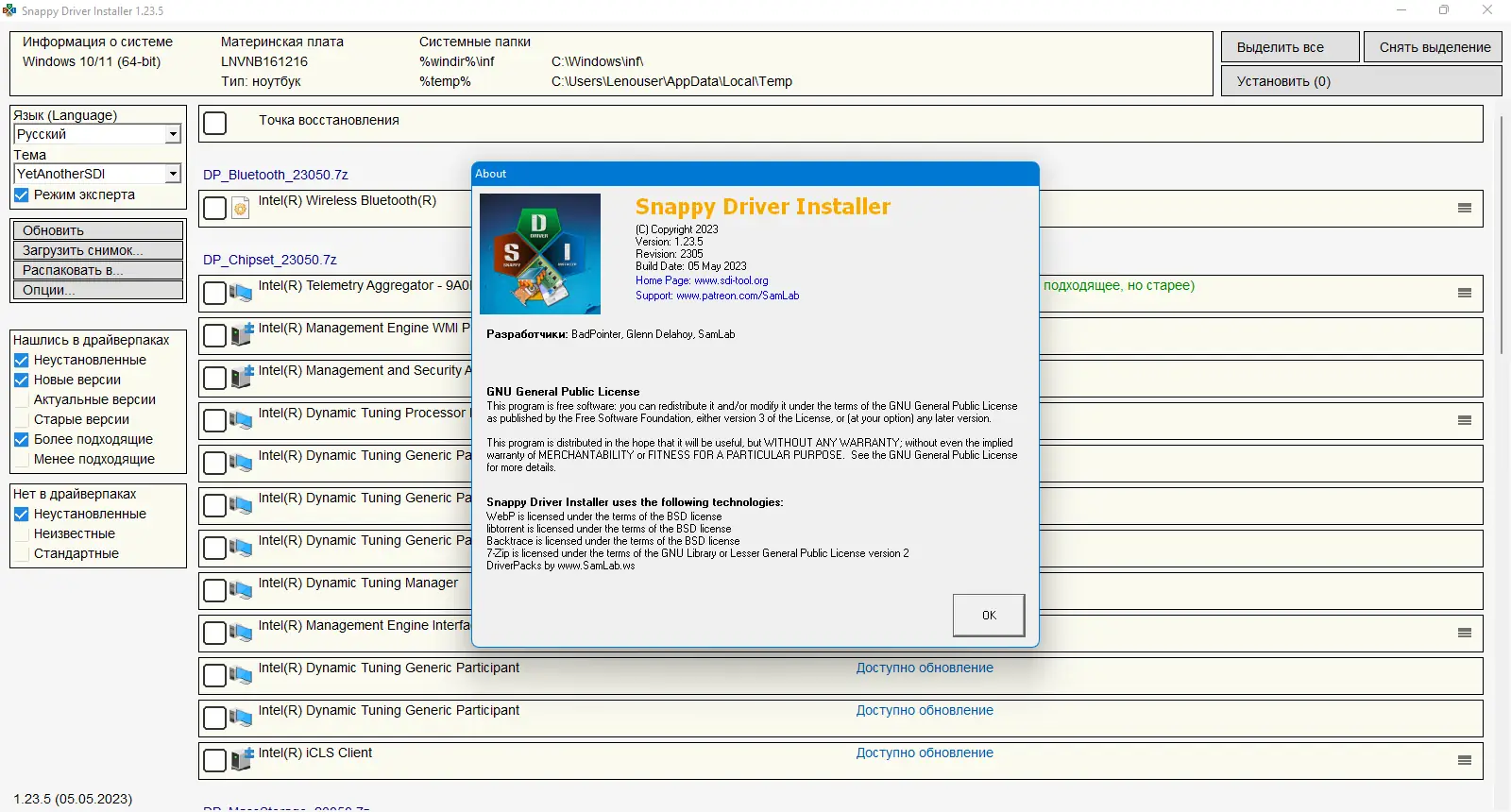This screenshot has height=812, width=1511.
Task: Toggle the Новые версии filter
Action: (22, 381)
